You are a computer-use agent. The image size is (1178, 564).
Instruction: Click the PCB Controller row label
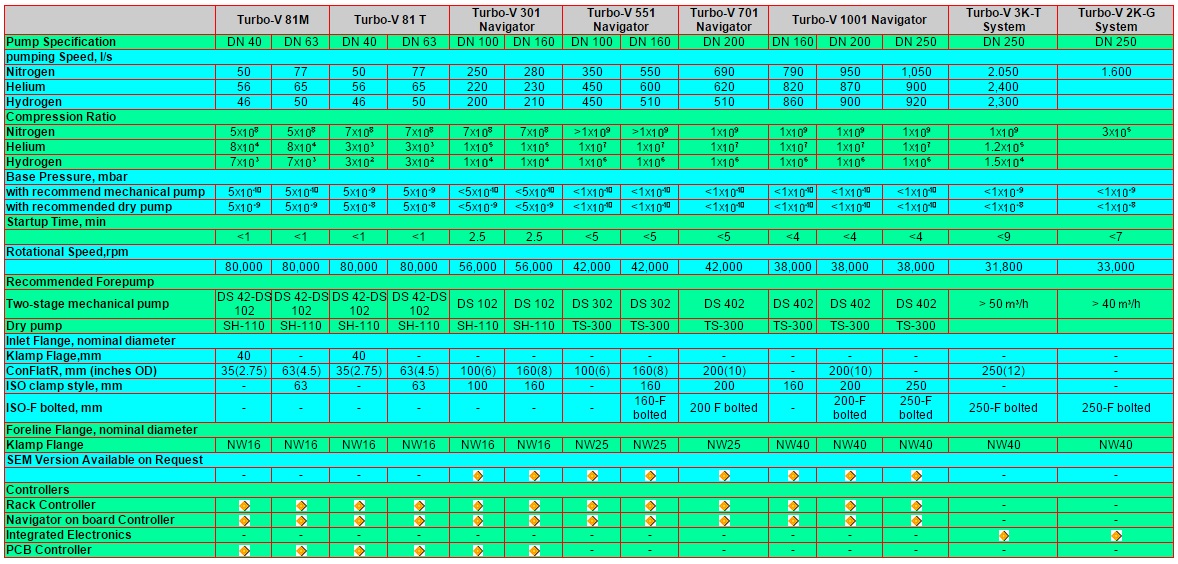[x=49, y=550]
